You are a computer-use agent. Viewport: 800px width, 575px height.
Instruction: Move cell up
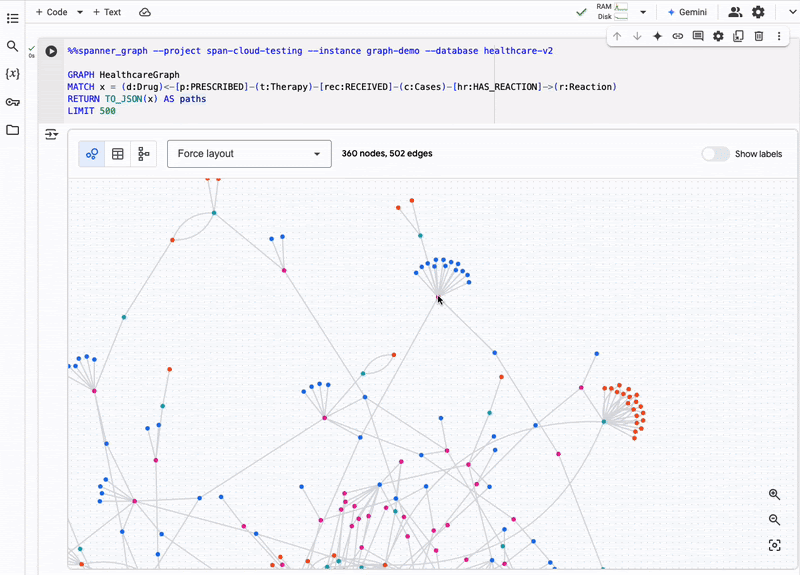[617, 36]
